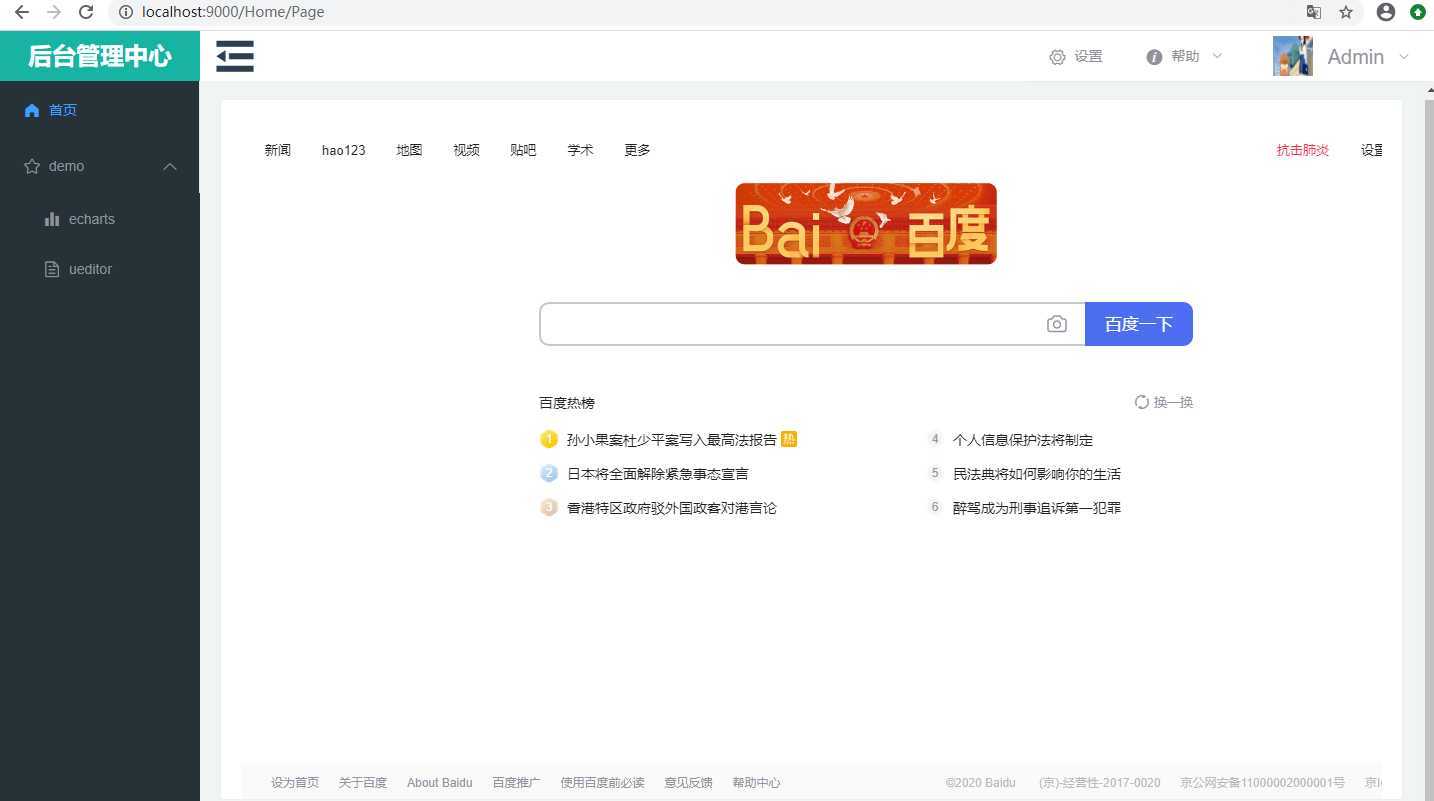Click the Admin avatar picture
The width and height of the screenshot is (1434, 801).
pyautogui.click(x=1293, y=56)
